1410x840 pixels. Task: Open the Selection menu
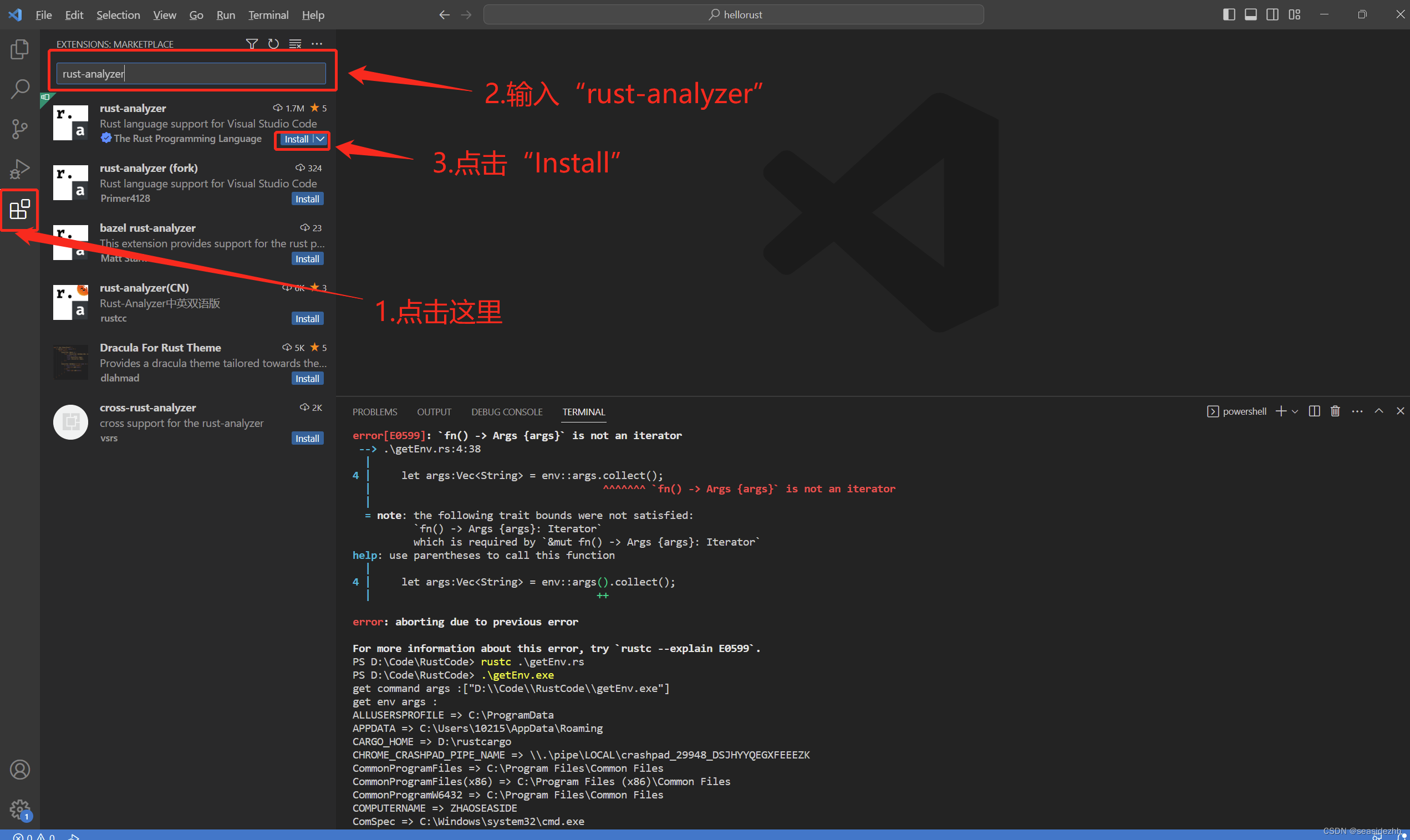tap(118, 15)
